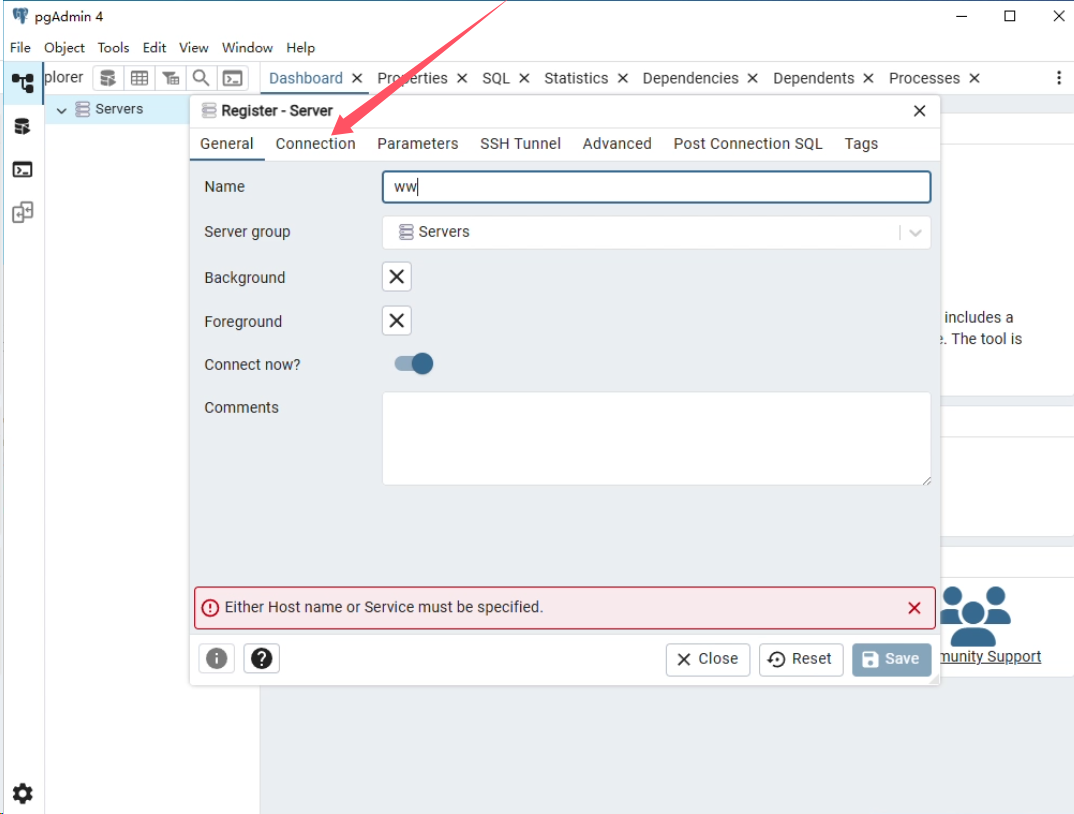This screenshot has height=814, width=1074.
Task: Close the Register - Server dialog with X
Action: pyautogui.click(x=919, y=111)
